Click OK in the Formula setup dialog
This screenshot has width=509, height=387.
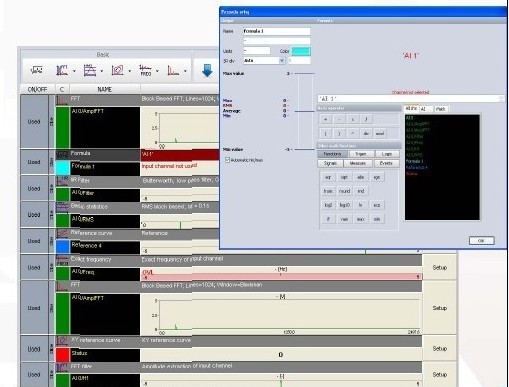(481, 241)
